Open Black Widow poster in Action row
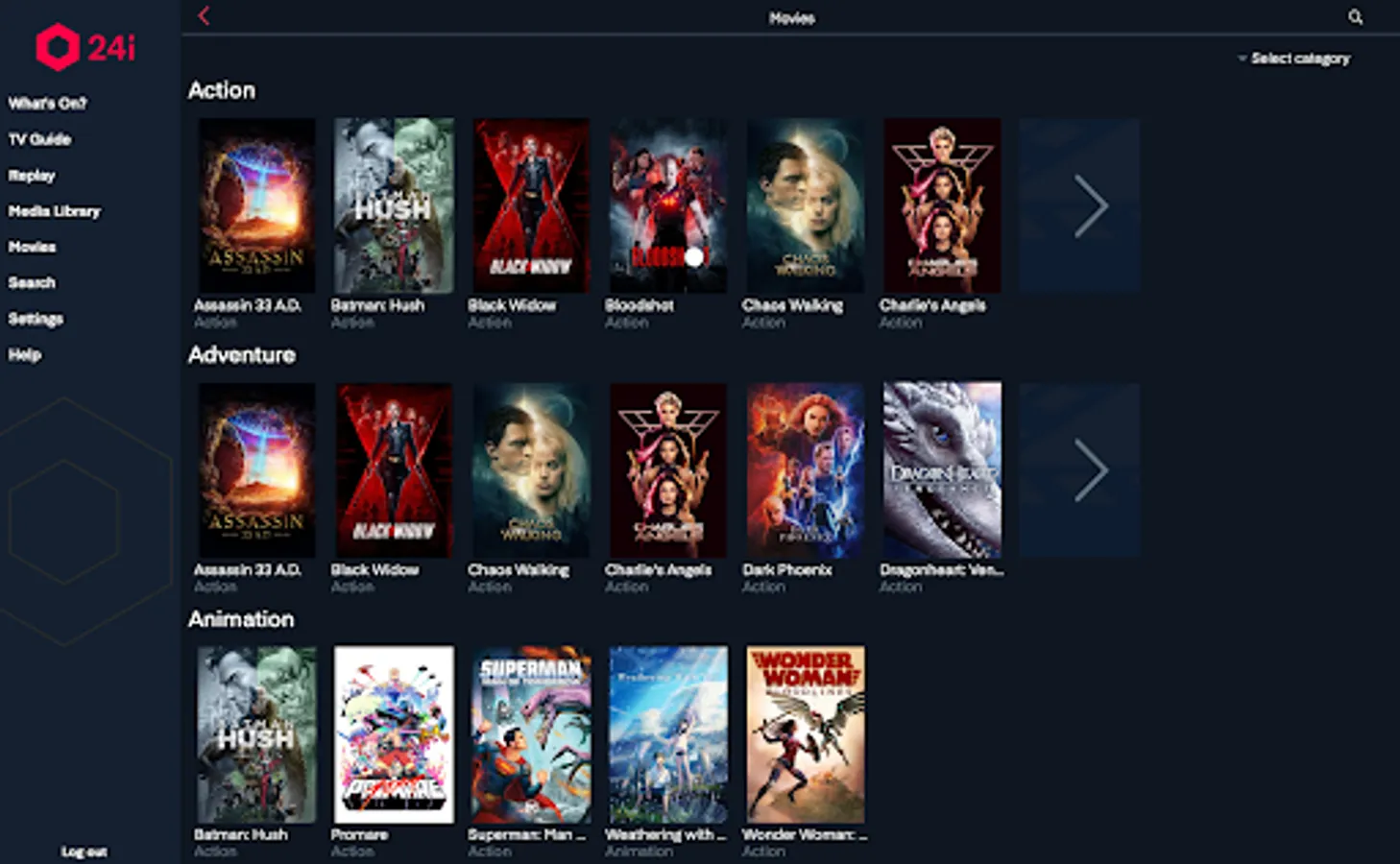1400x864 pixels. click(x=531, y=205)
